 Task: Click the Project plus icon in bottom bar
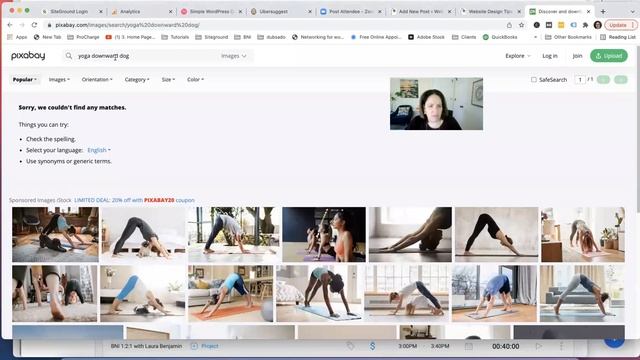click(194, 346)
